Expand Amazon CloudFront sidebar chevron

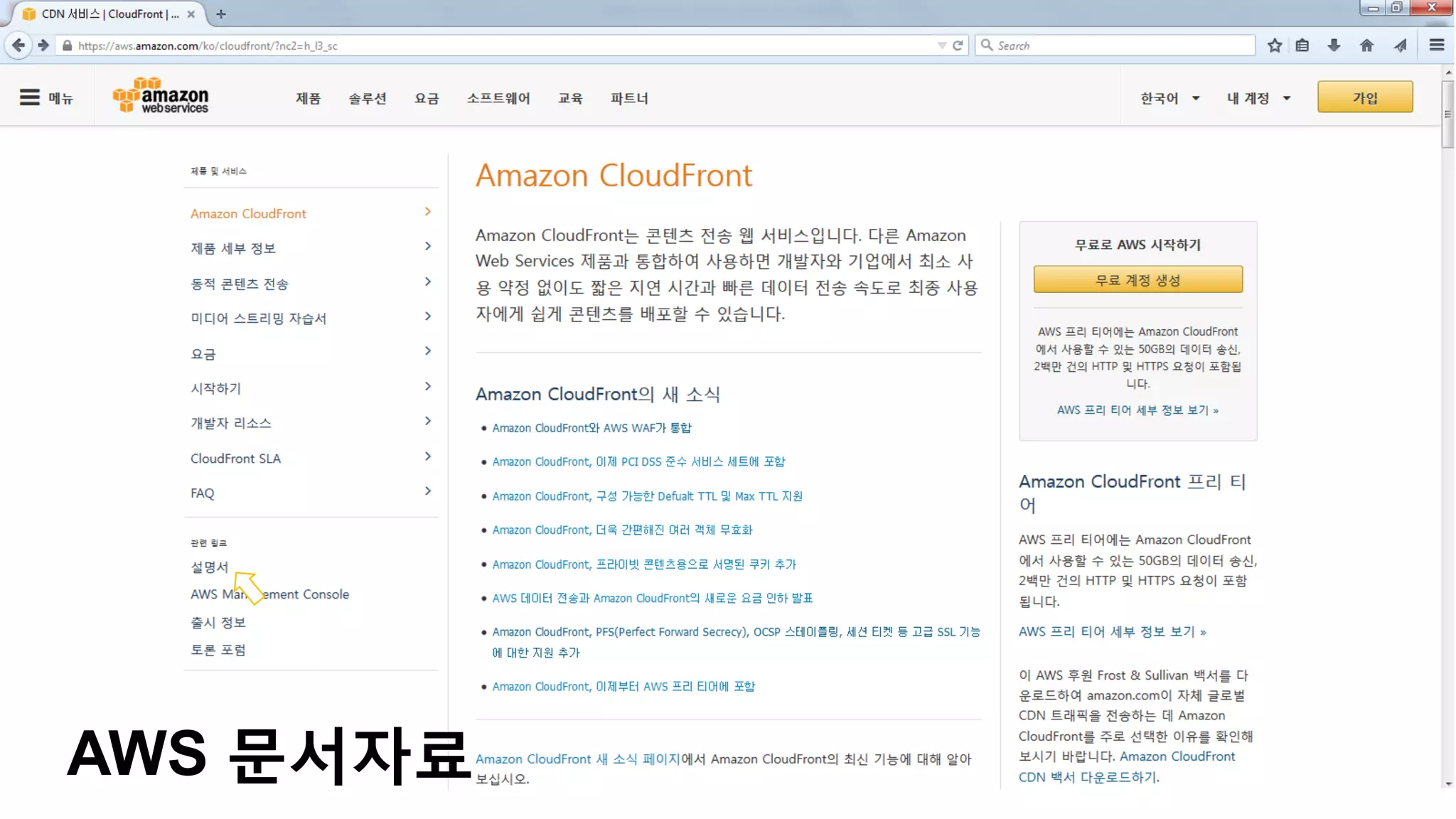click(428, 212)
